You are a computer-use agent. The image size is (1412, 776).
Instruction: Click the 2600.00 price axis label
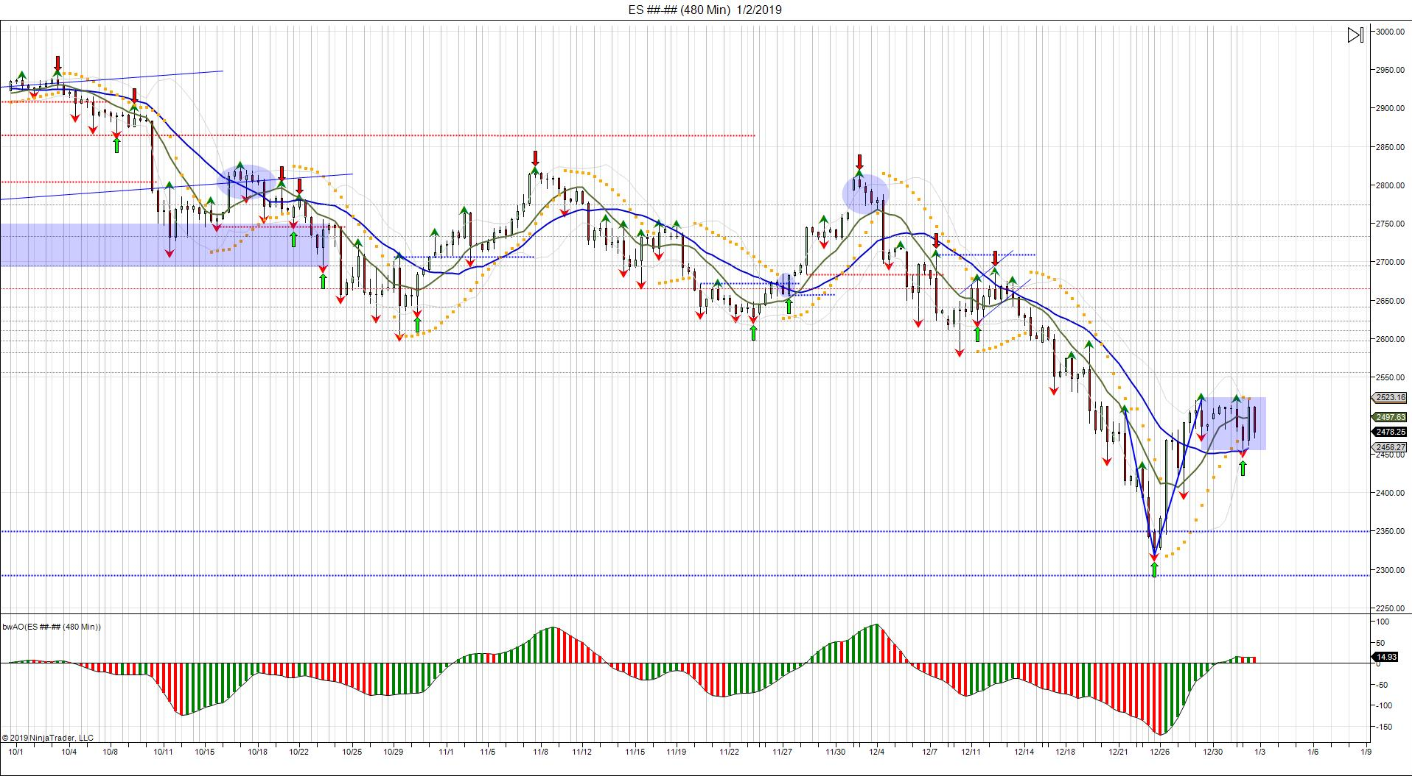click(1392, 339)
